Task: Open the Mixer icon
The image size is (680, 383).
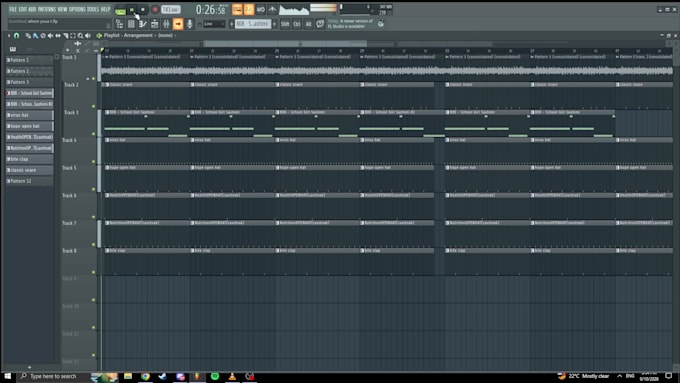Action: (166, 24)
